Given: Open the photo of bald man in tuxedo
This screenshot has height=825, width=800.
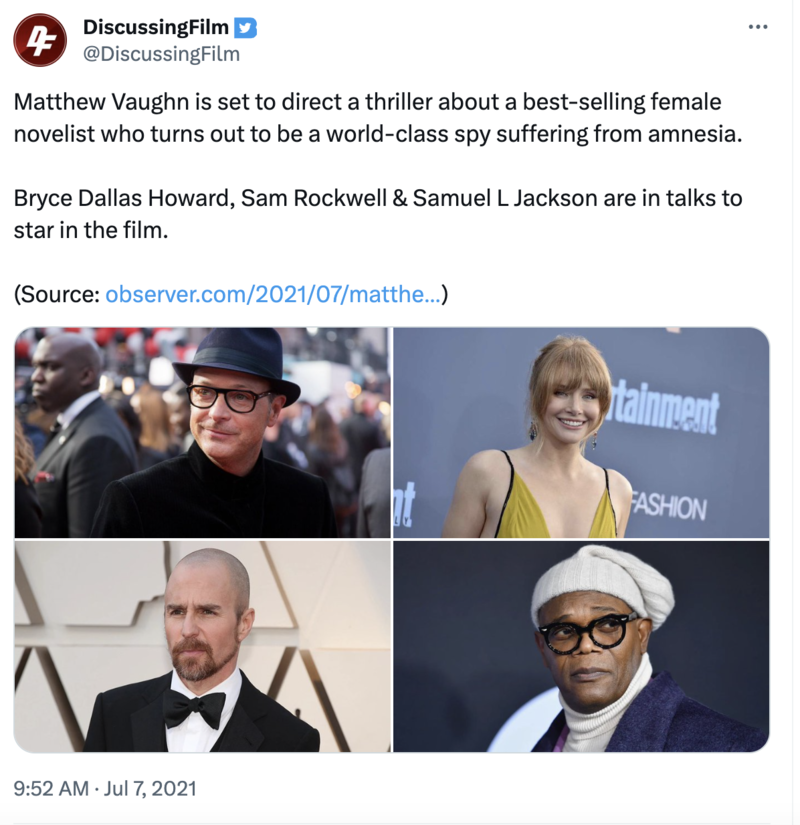Looking at the screenshot, I should 202,646.
